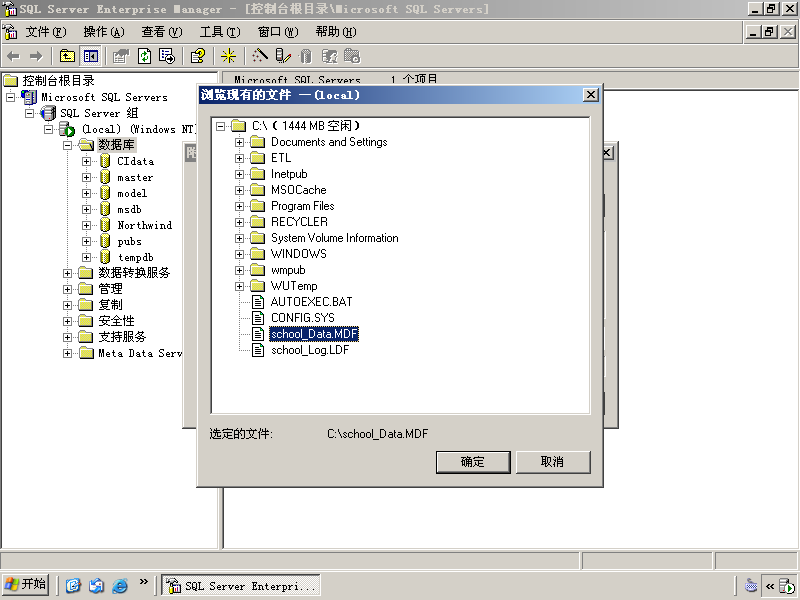Viewport: 800px width, 600px height.
Task: Expand the 安全性 folder node
Action: 67,321
